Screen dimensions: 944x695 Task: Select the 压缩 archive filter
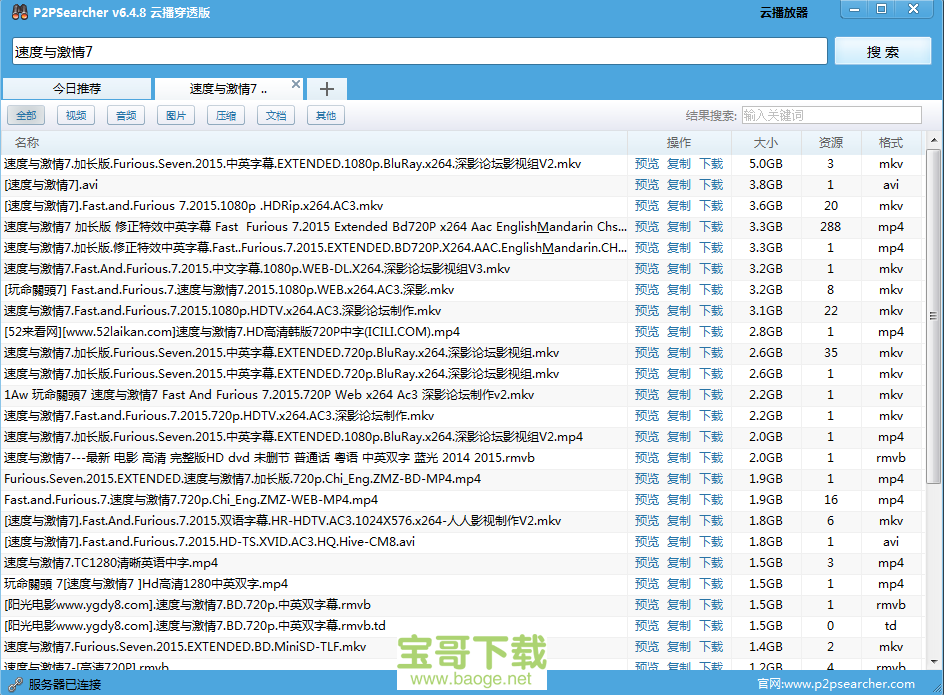(226, 115)
